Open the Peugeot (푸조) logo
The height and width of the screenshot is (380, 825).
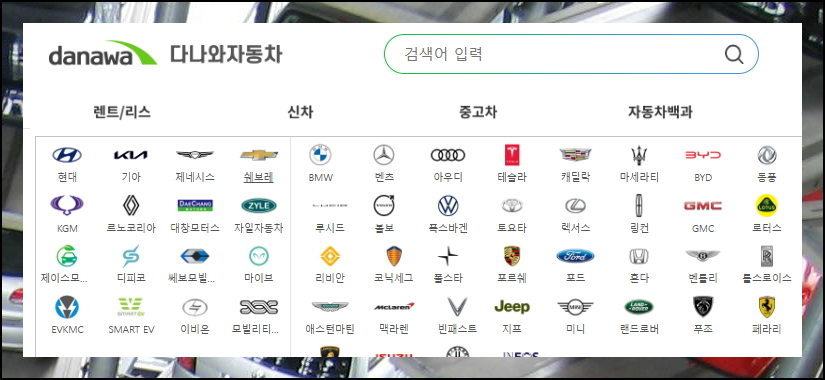pyautogui.click(x=703, y=306)
